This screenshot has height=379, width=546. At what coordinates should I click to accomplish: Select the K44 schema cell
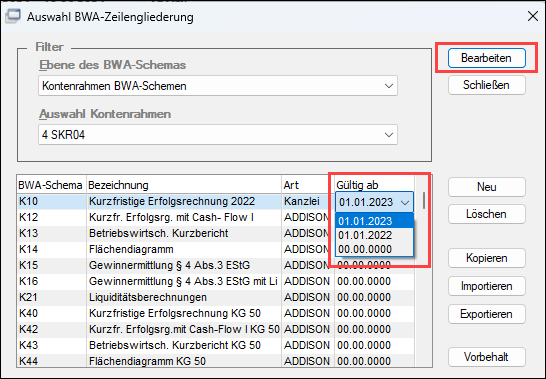click(52, 361)
